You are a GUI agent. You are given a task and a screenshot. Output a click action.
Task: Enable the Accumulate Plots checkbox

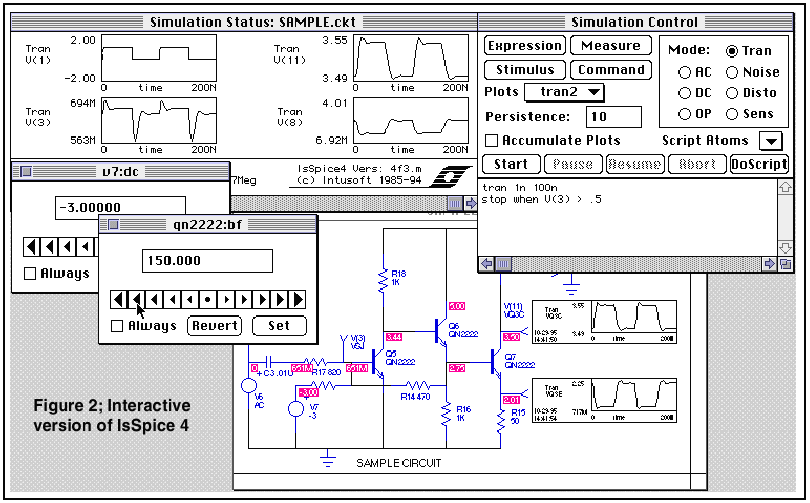[x=491, y=141]
